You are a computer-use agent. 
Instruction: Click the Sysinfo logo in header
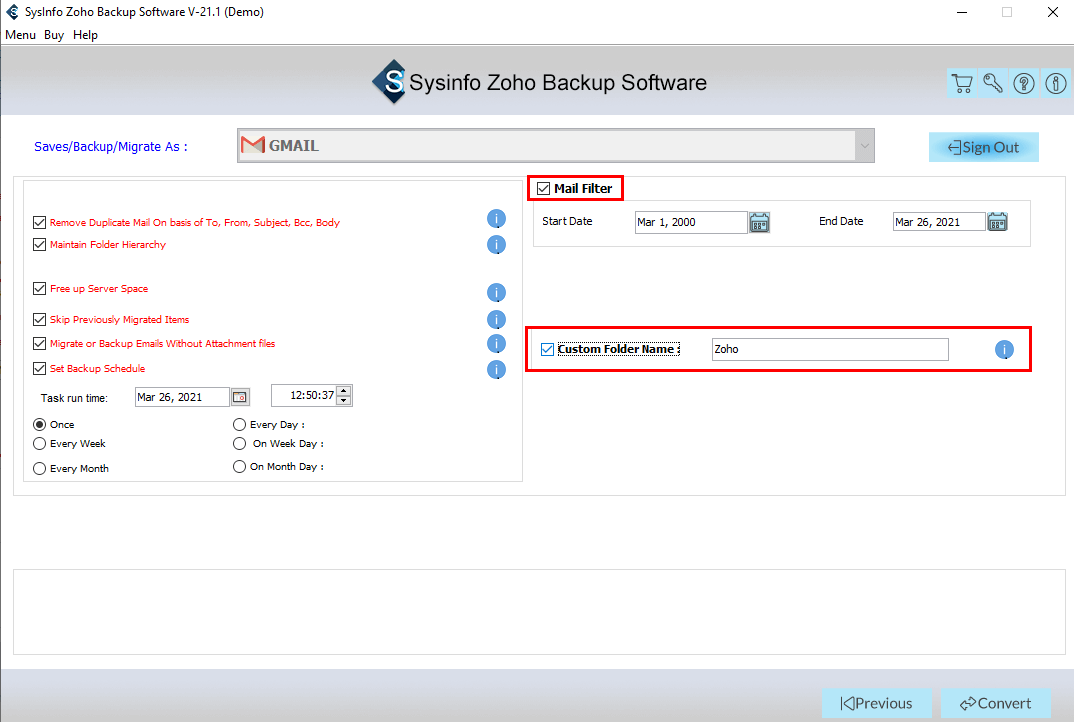point(390,82)
